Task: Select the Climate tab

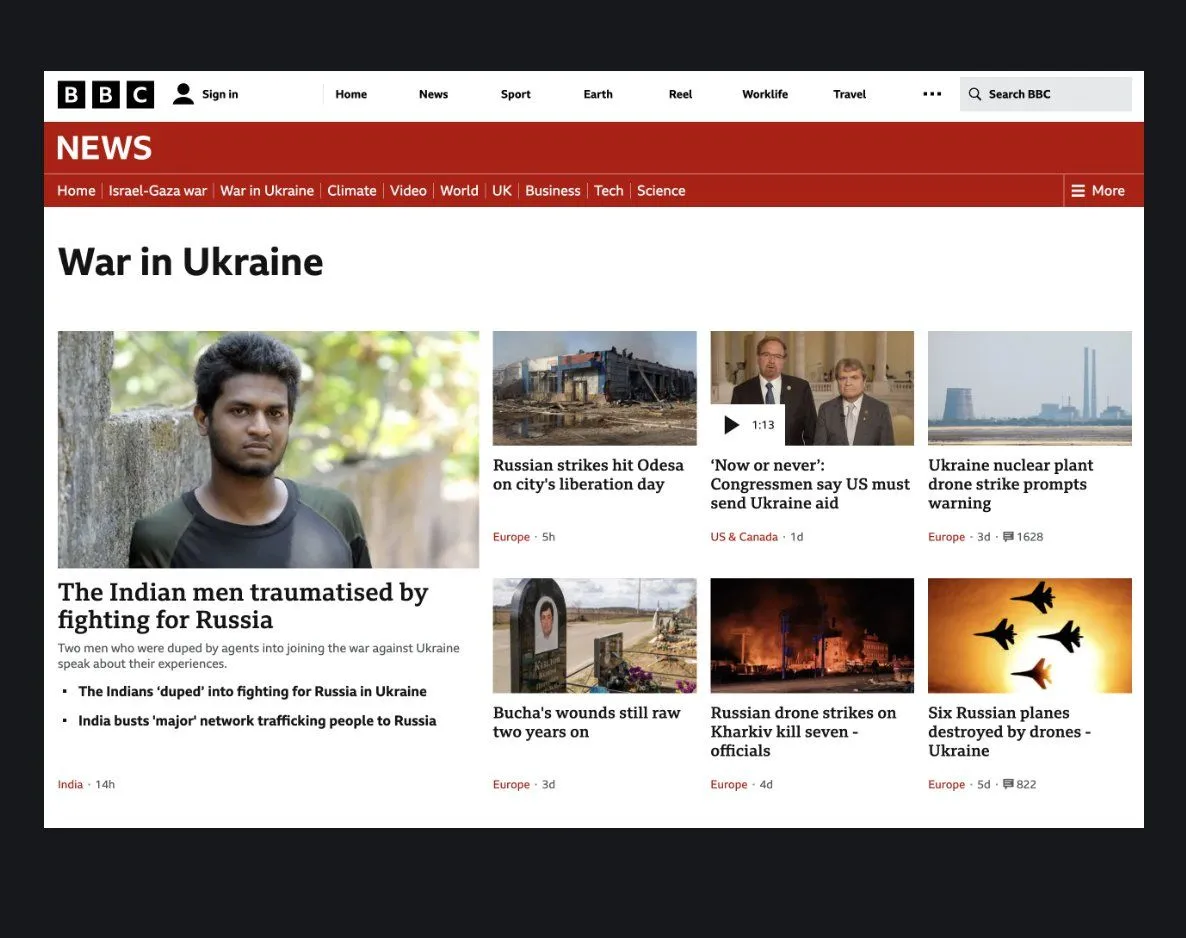Action: [x=352, y=191]
